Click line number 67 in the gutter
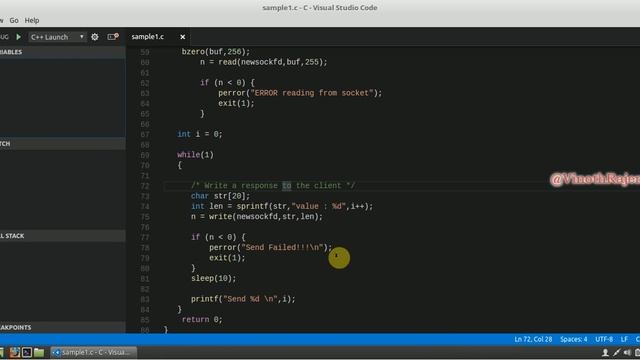This screenshot has height=360, width=640. (144, 135)
